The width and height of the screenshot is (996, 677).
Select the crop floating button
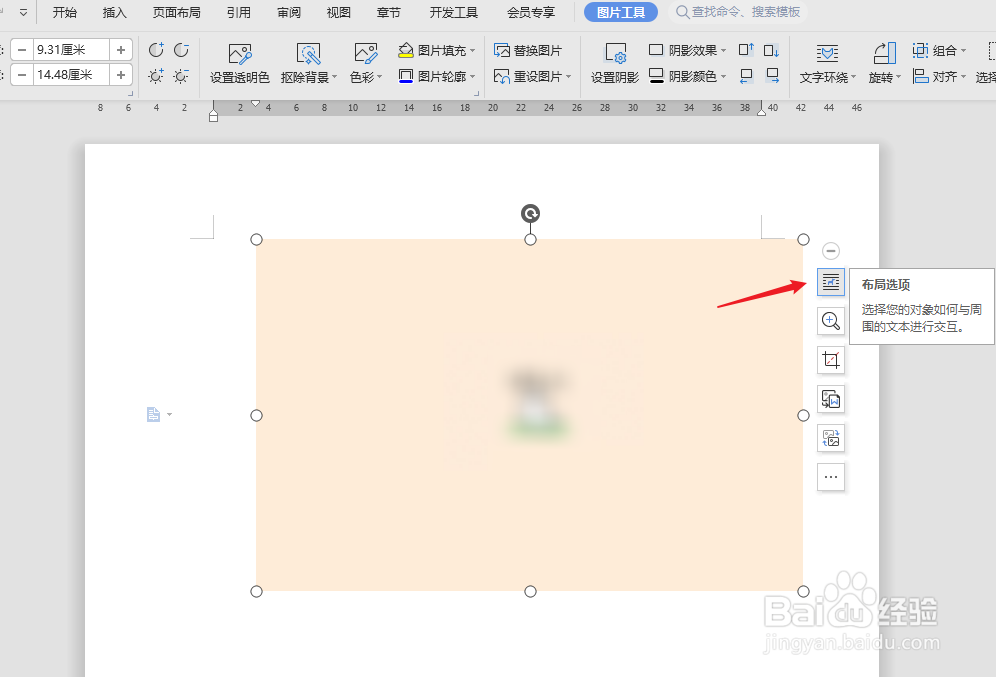point(831,360)
